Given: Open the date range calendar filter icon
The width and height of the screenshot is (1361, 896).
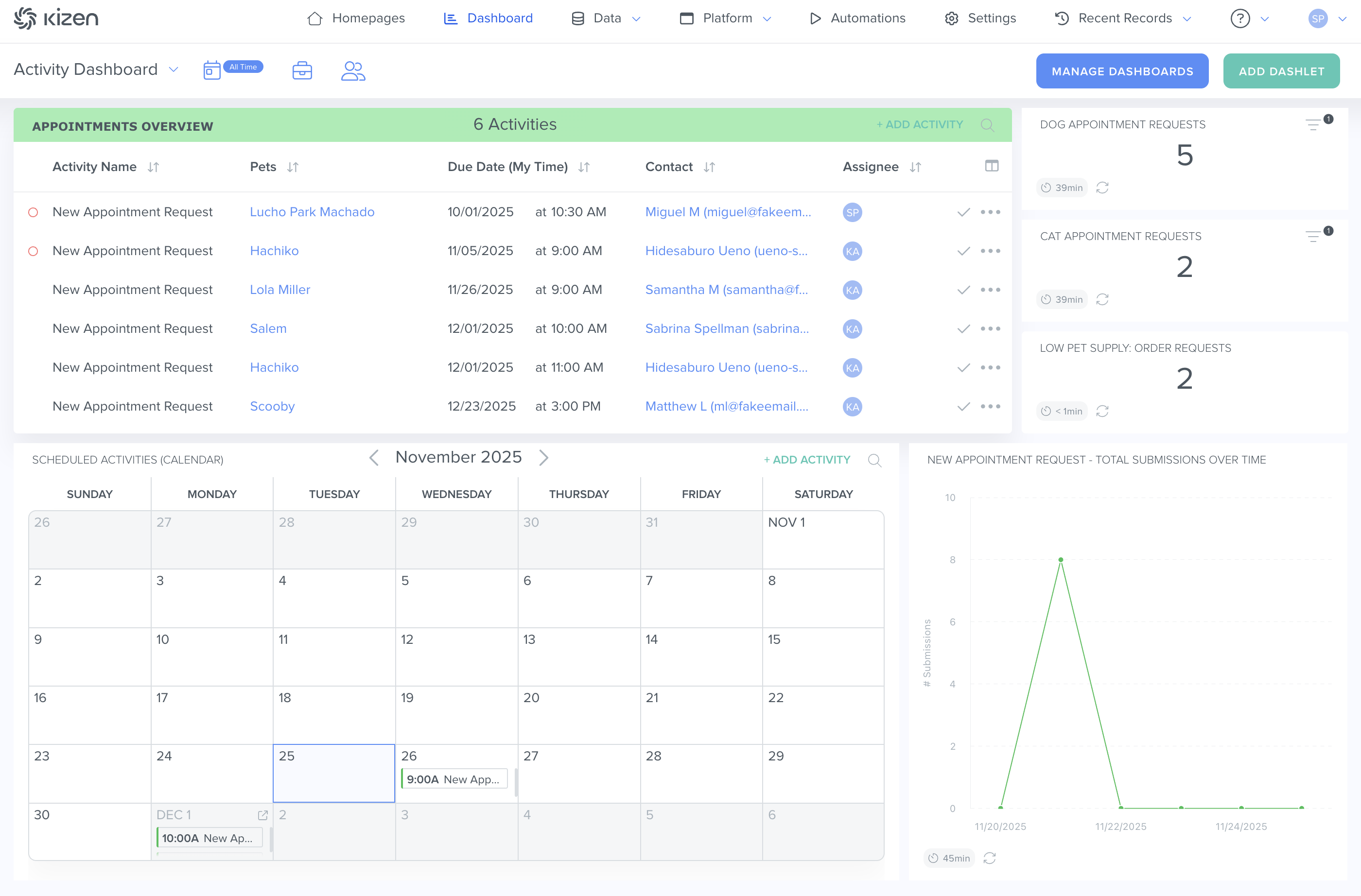Looking at the screenshot, I should tap(211, 71).
